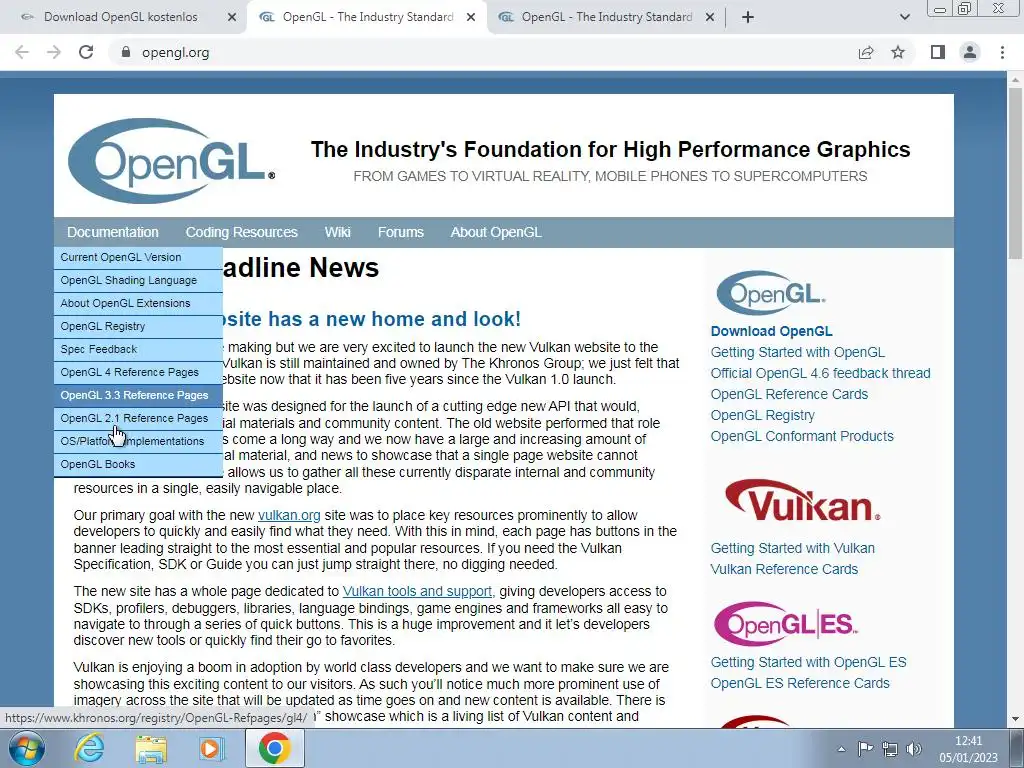
Task: Open Vulkan Reference Cards link
Action: [x=784, y=569]
